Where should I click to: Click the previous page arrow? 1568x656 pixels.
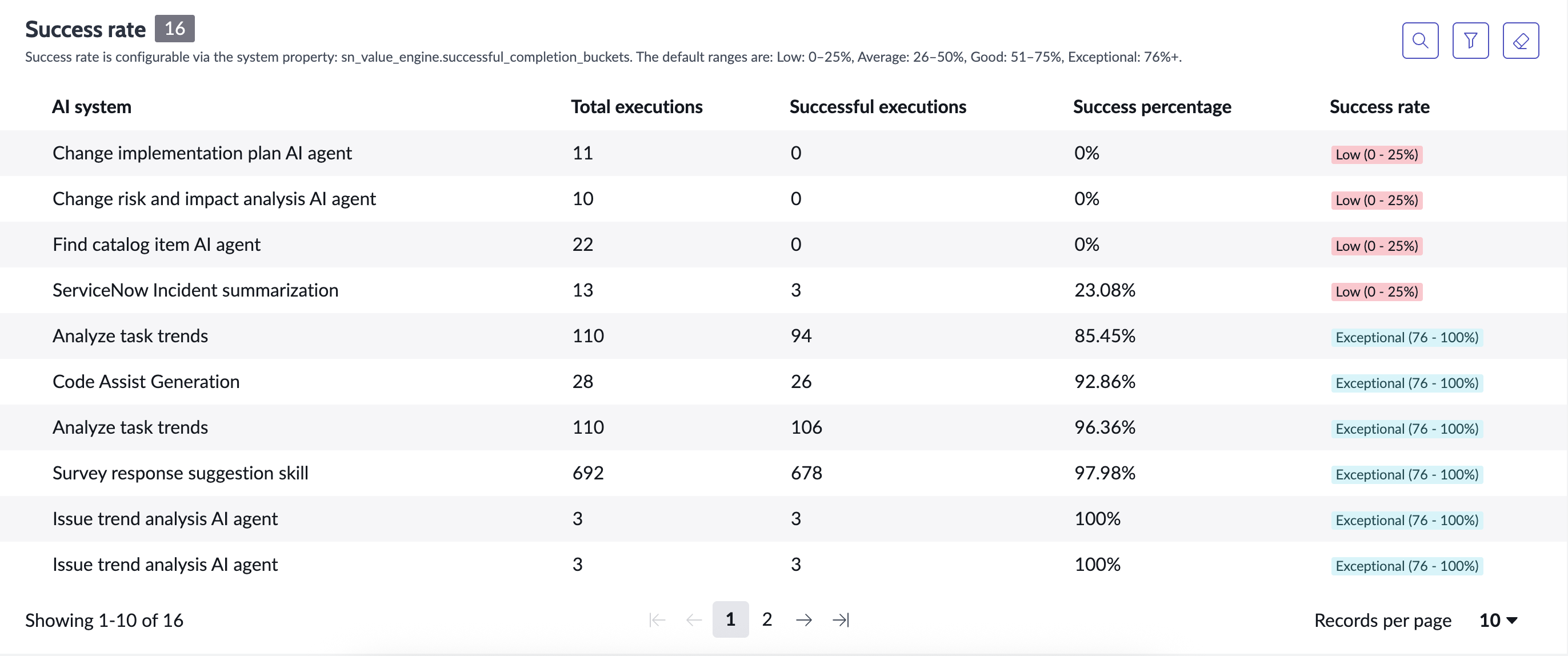694,619
